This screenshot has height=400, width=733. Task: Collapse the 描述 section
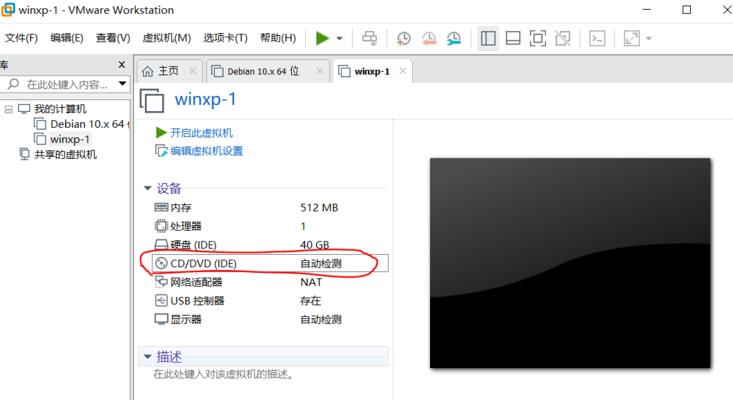148,357
